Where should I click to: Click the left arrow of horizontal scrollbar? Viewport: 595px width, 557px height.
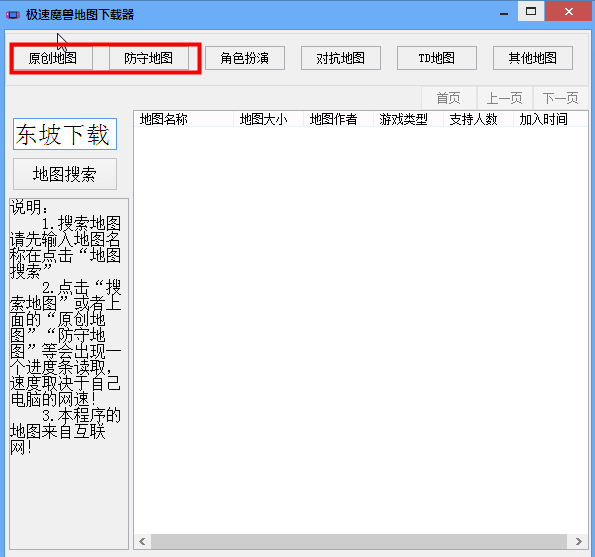[143, 541]
